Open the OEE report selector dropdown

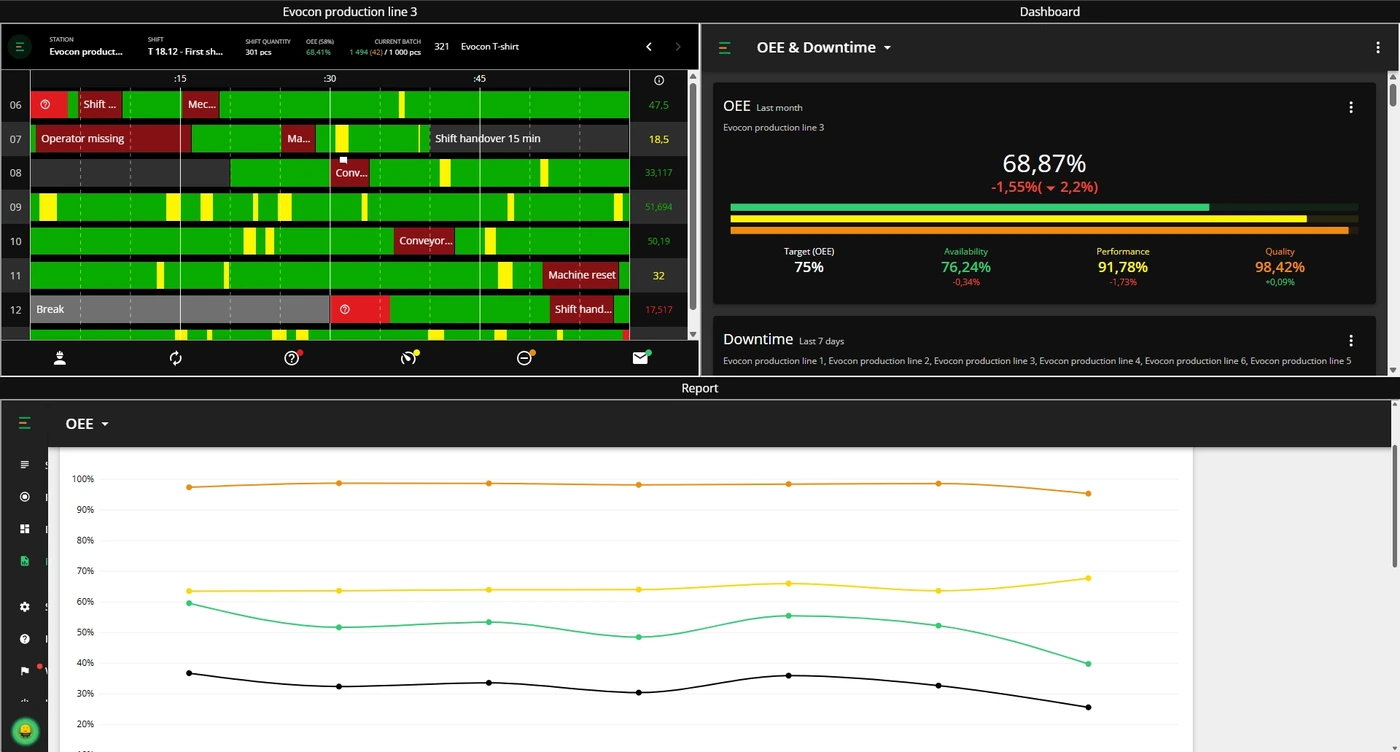click(87, 424)
